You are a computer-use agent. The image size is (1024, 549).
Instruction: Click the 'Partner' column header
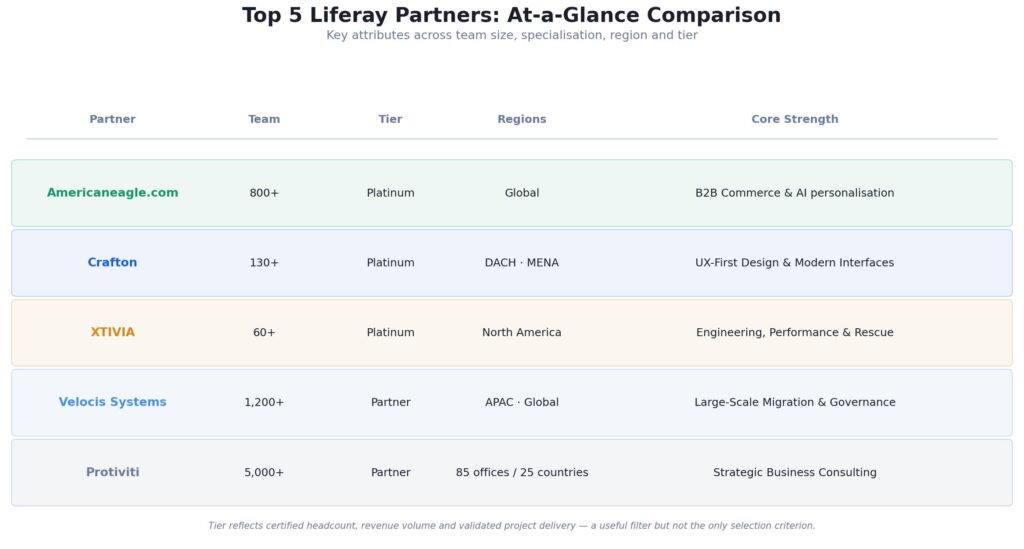[112, 119]
